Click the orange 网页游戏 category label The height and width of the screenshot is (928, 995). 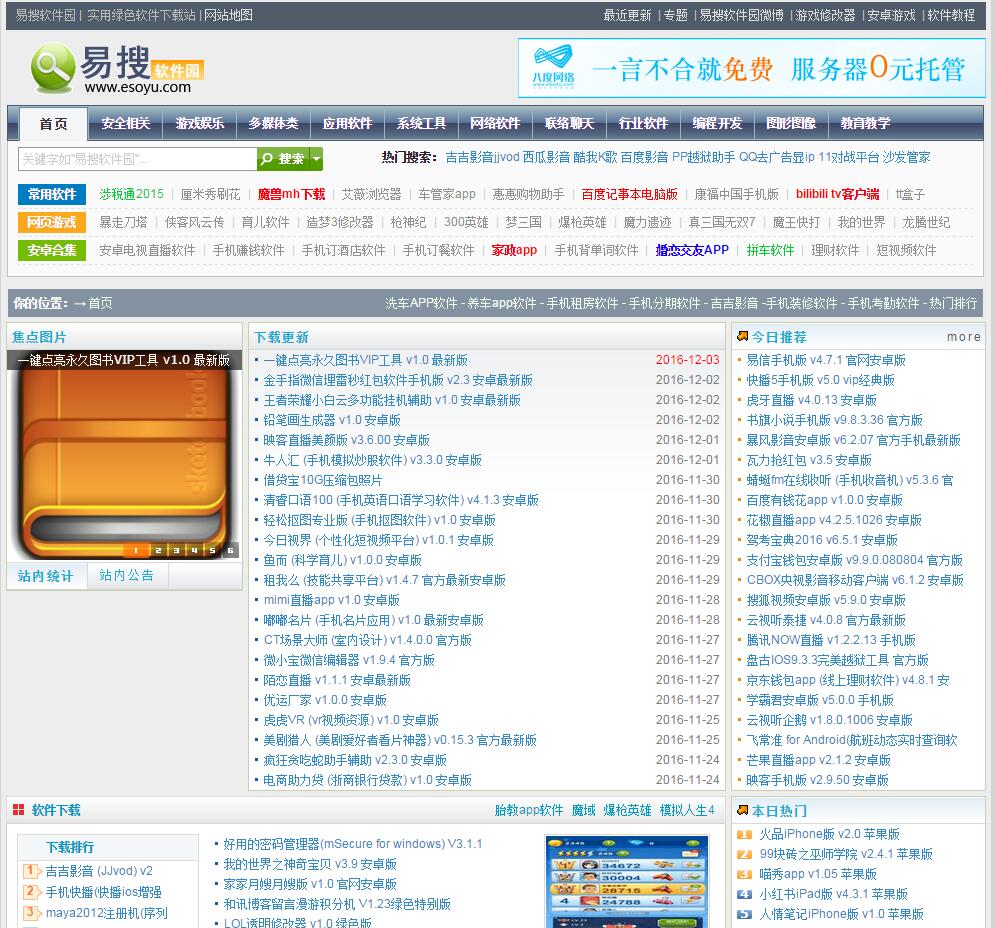click(x=52, y=222)
